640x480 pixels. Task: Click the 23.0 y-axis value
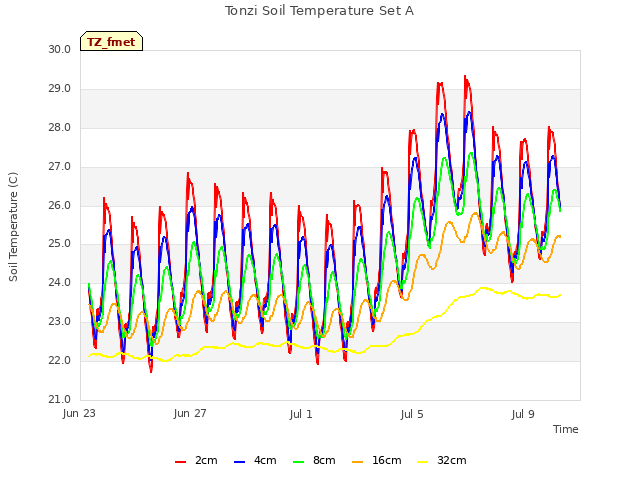(60, 322)
